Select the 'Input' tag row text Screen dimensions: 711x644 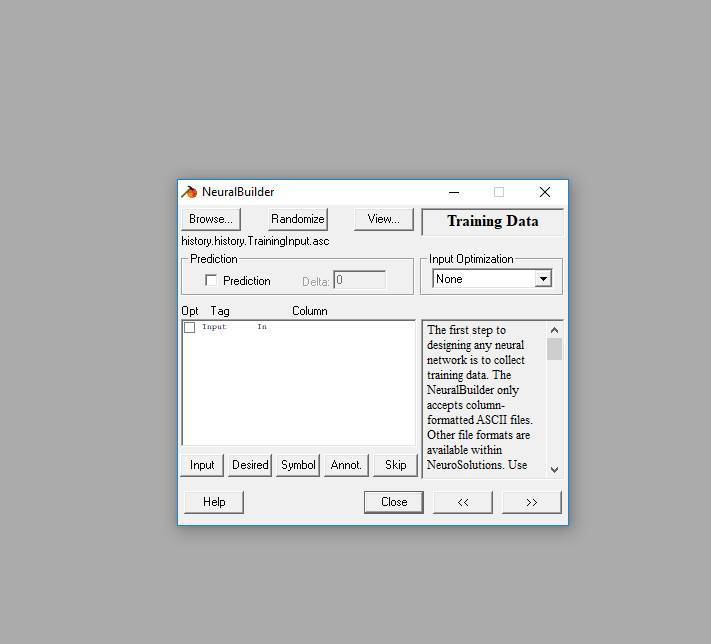click(214, 327)
